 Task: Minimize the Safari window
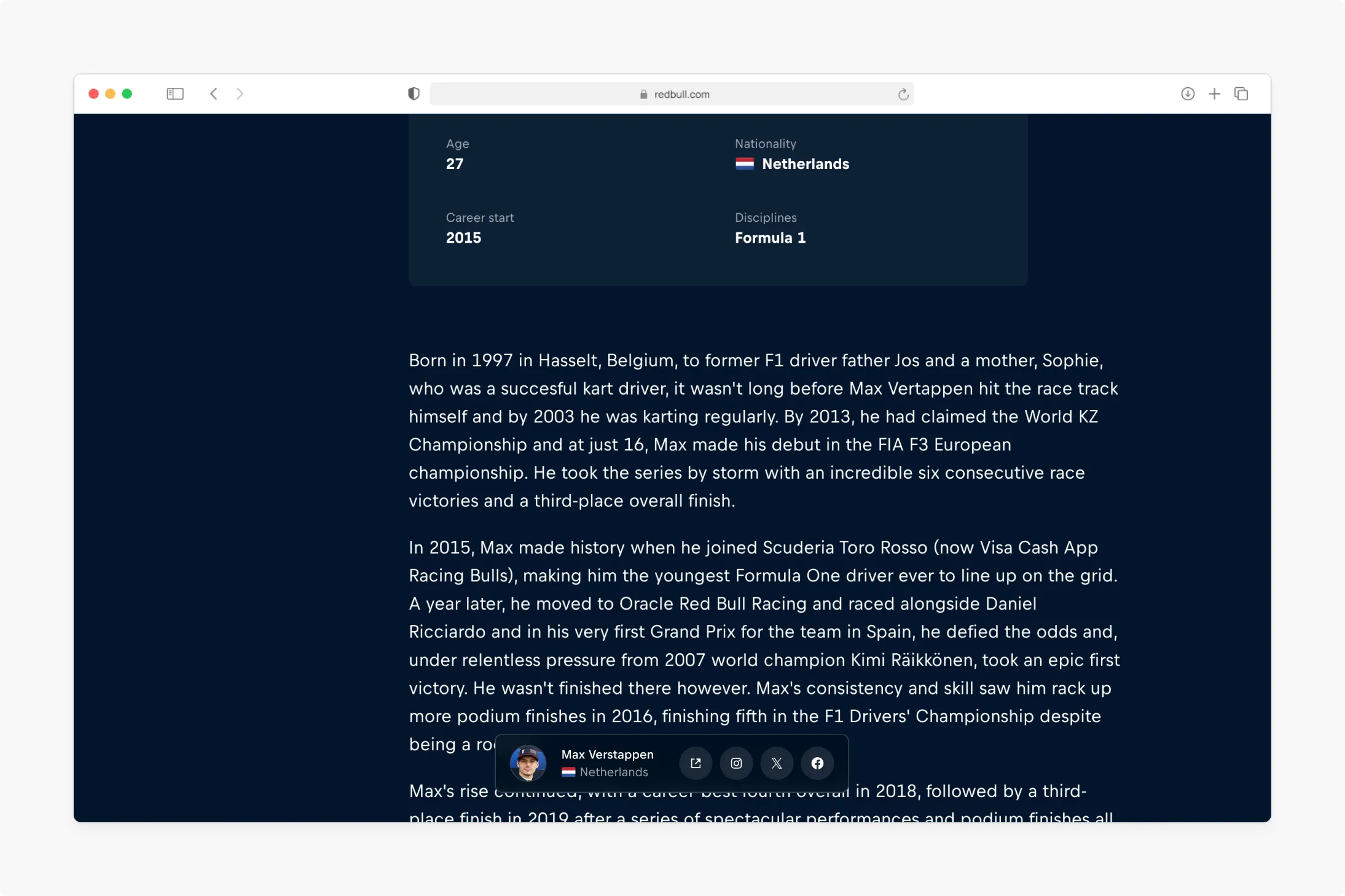(x=111, y=93)
